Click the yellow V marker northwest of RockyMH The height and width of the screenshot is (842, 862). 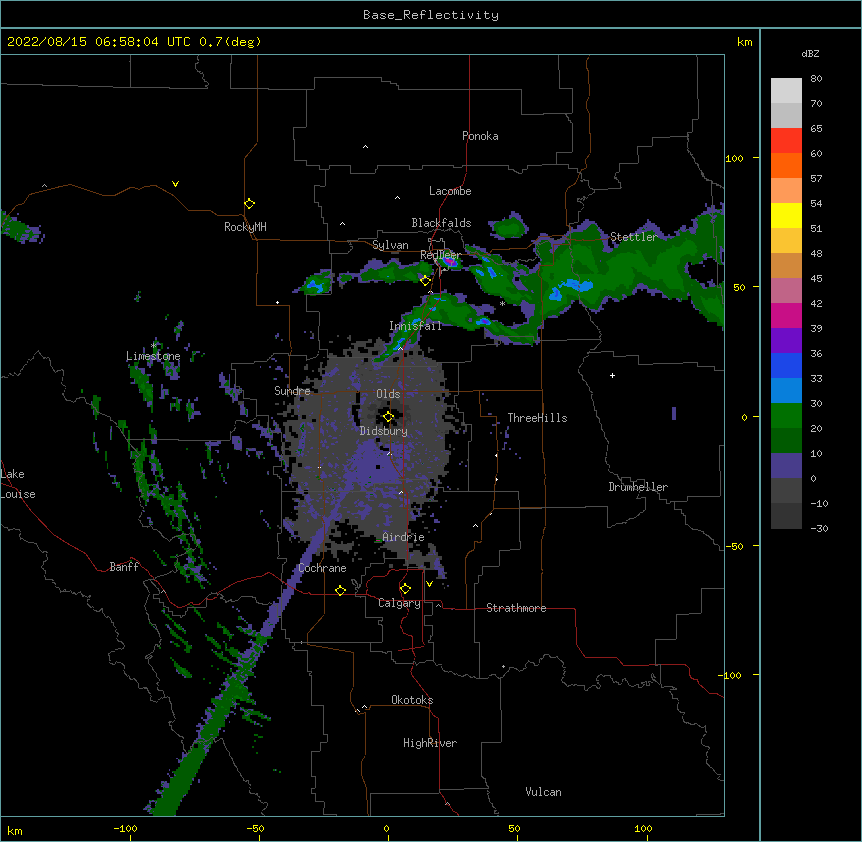click(x=175, y=184)
